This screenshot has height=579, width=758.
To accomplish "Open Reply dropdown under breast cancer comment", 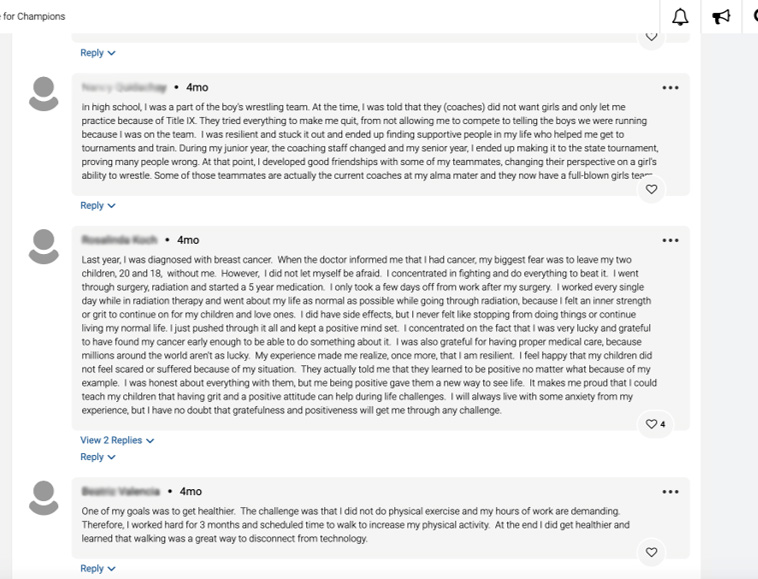I will pos(97,457).
